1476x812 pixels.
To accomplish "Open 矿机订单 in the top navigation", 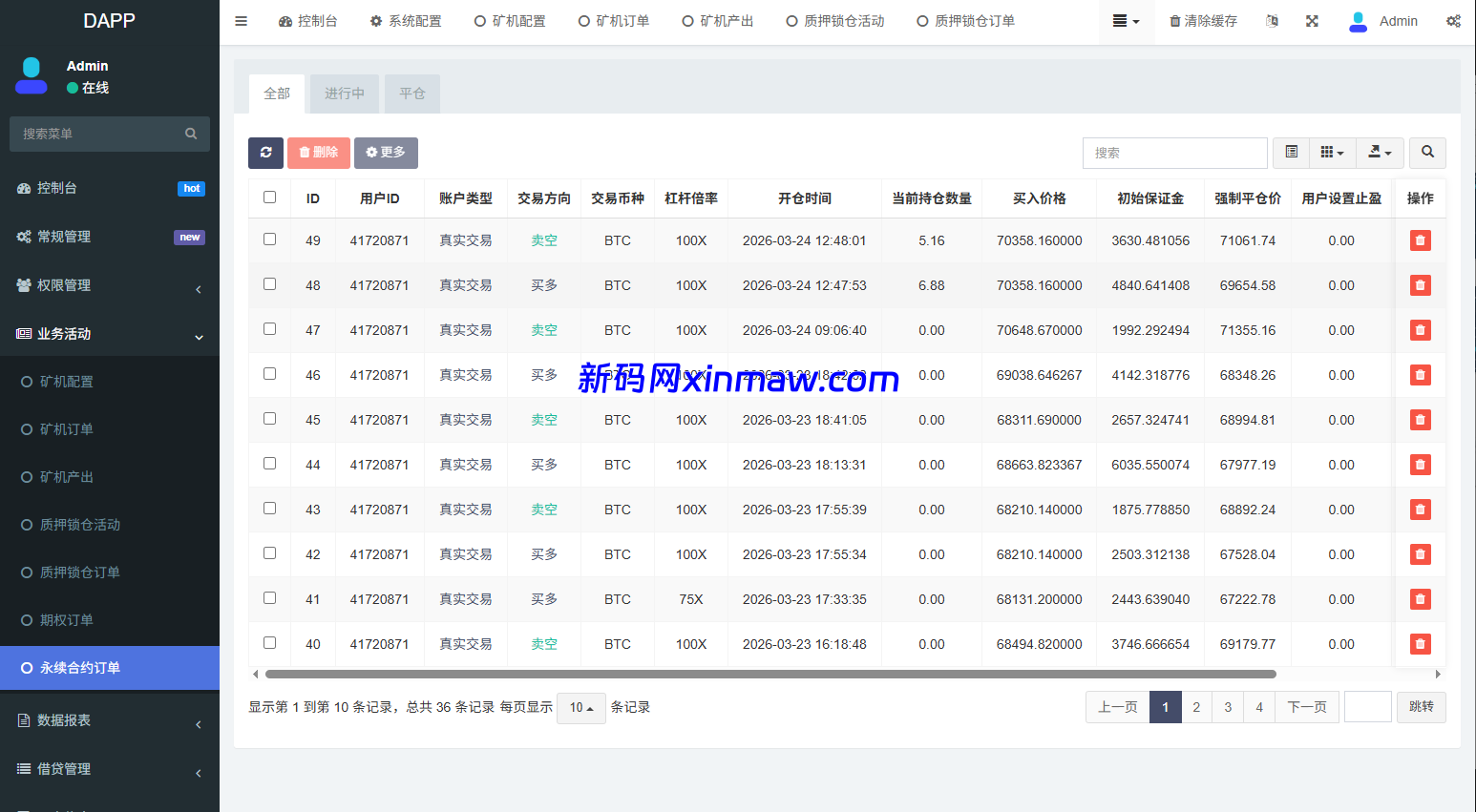I will pos(614,21).
